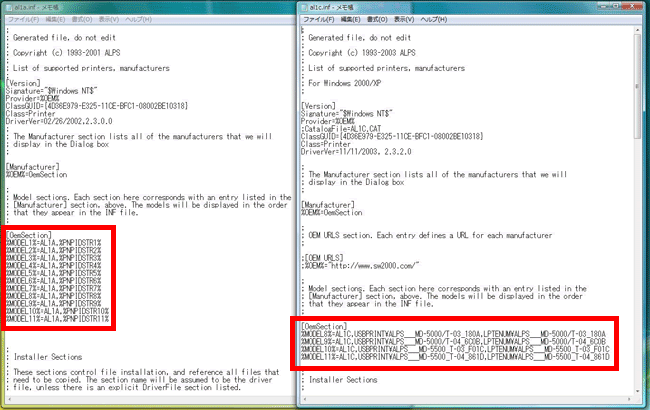
Task: Open ヘルプ(H) menu in al1a.inf window
Action: point(138,19)
